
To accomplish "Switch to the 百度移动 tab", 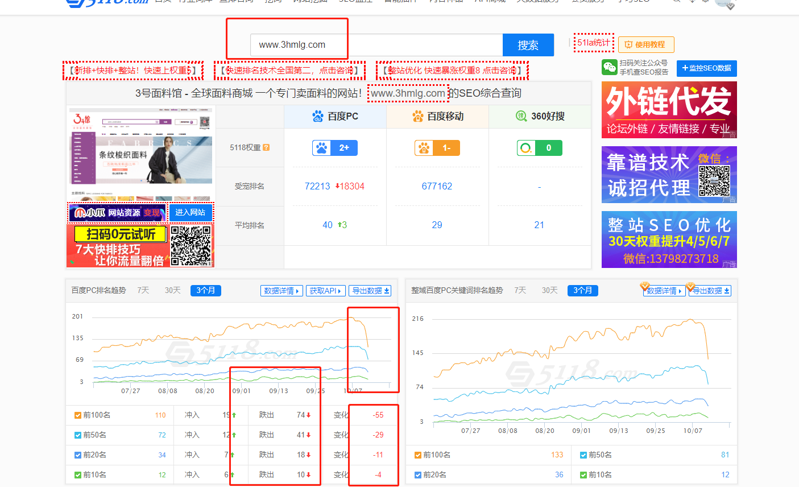I will [x=437, y=116].
